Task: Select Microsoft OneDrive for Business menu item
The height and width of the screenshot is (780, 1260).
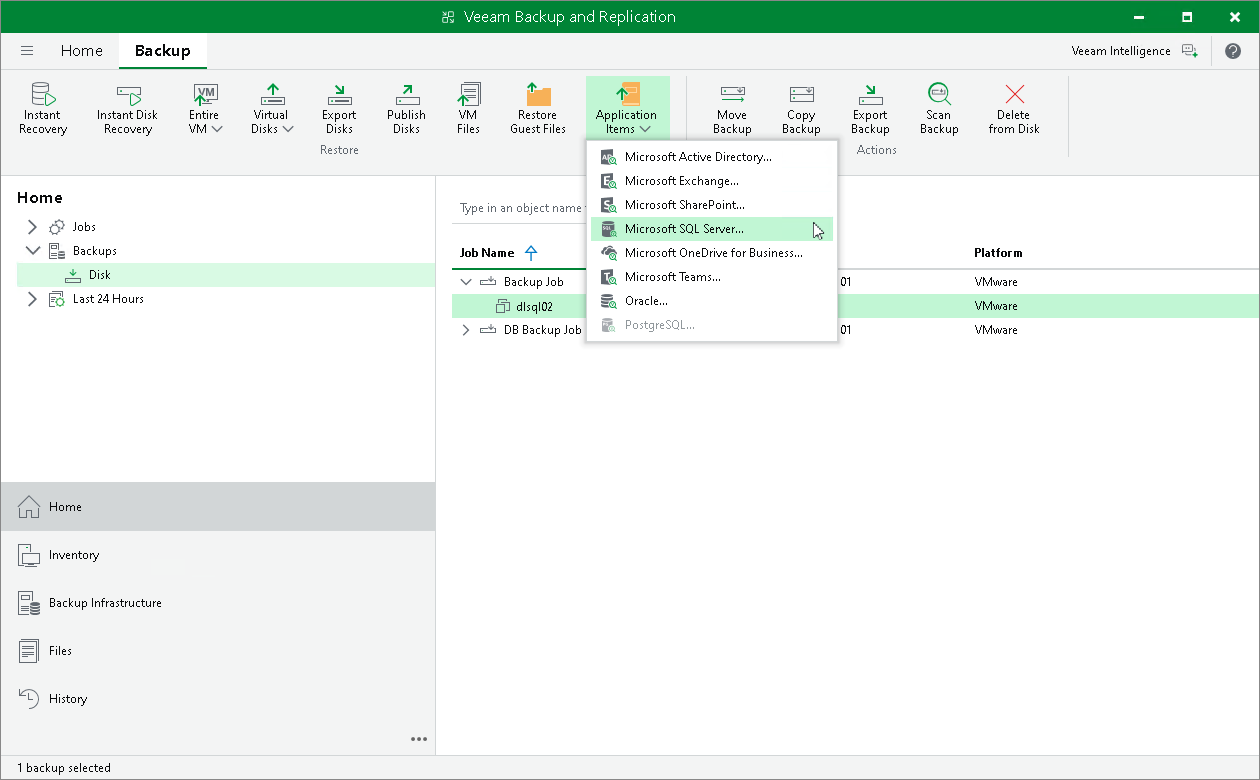Action: pos(711,253)
